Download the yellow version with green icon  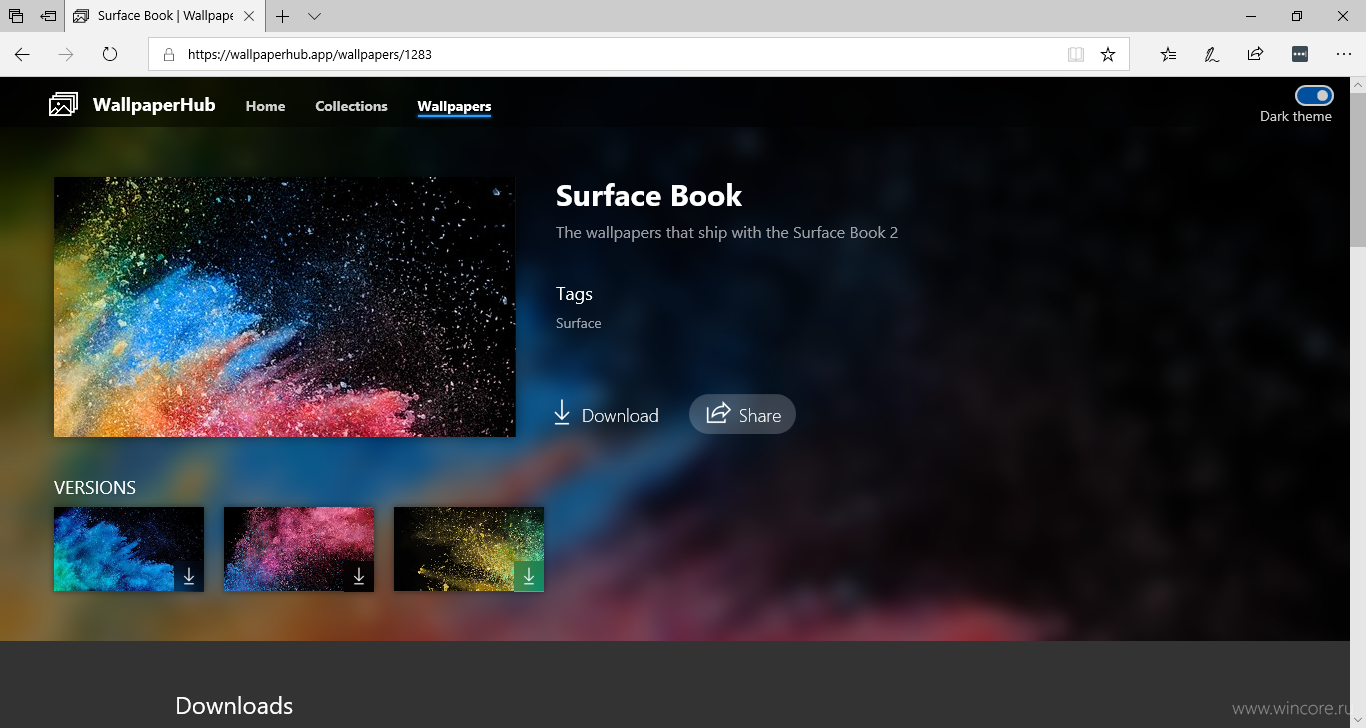pos(529,576)
